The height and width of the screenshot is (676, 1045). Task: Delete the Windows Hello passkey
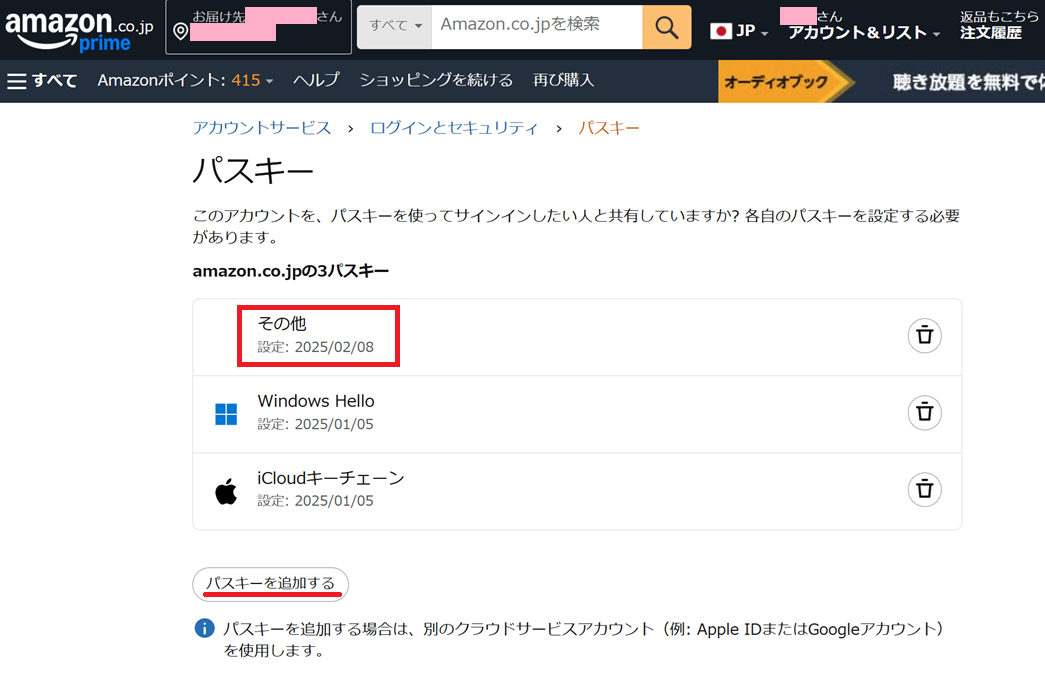(x=924, y=412)
